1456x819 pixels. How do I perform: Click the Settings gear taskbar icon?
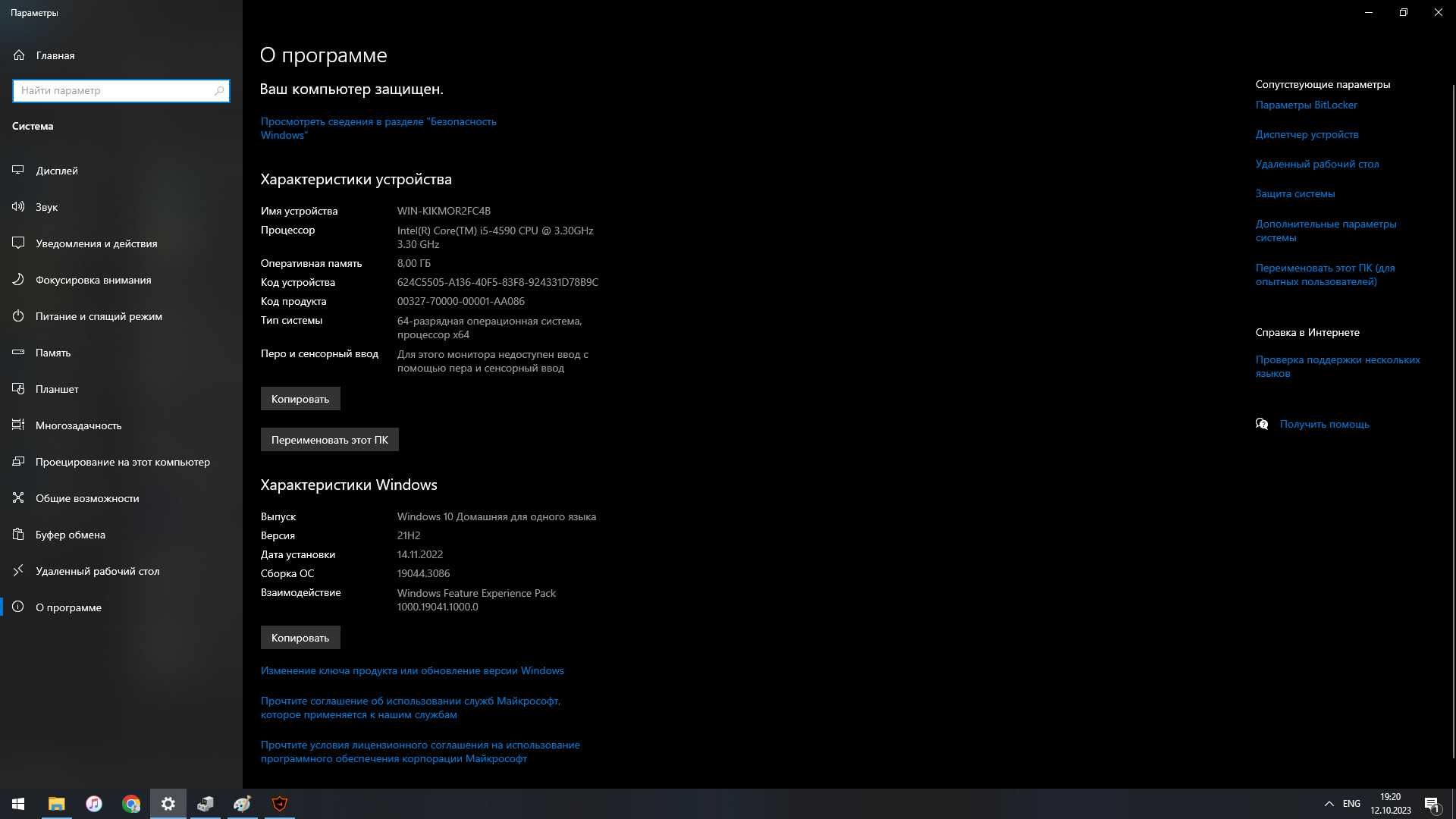click(x=168, y=804)
